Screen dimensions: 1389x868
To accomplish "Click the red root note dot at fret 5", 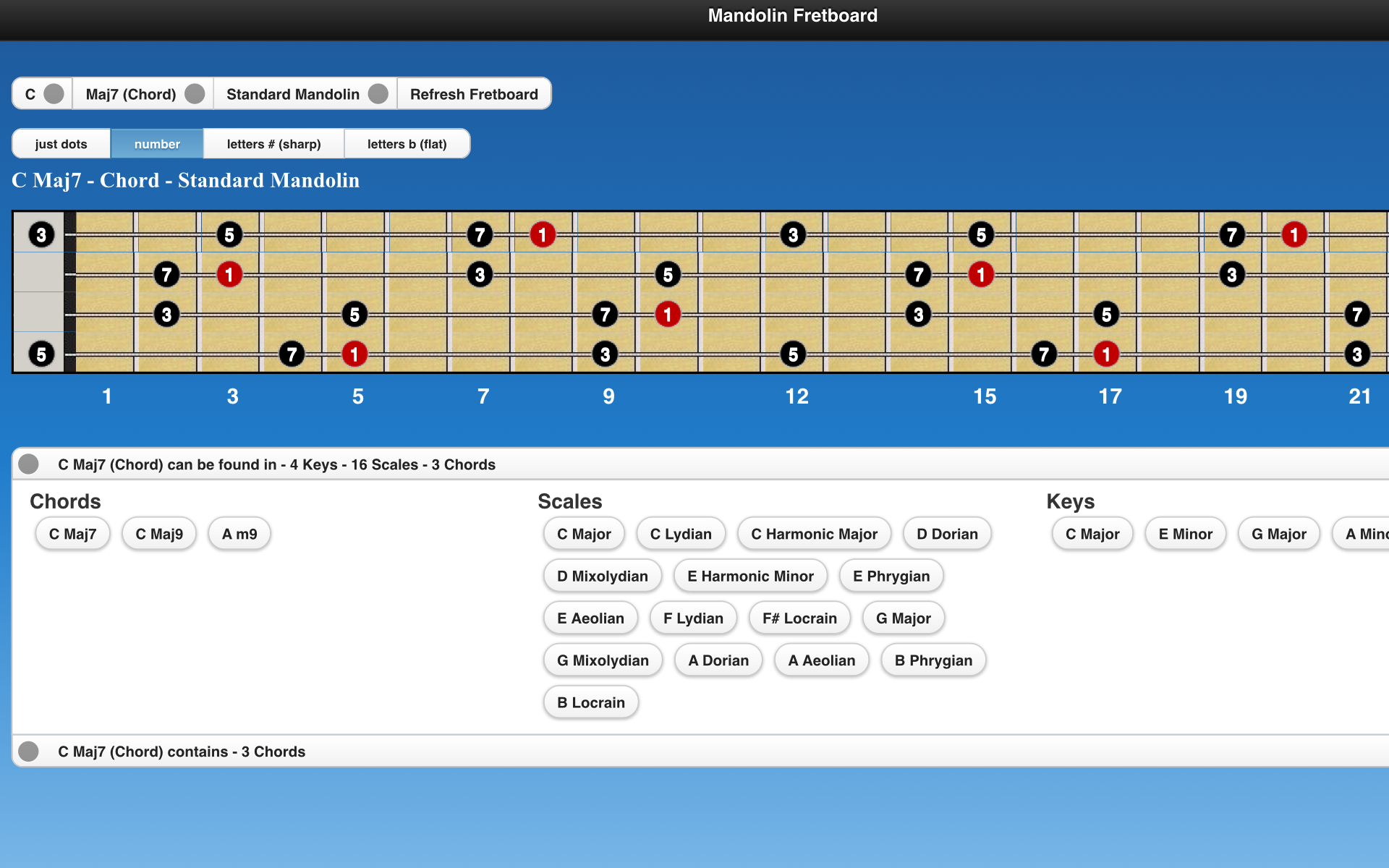I will click(354, 354).
